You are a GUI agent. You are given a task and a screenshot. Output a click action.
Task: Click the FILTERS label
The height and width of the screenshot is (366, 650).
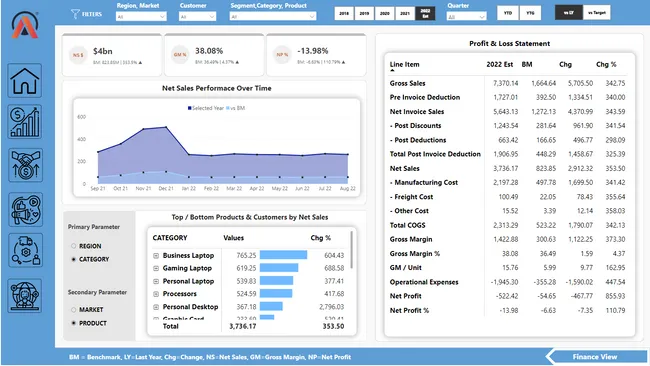point(92,14)
